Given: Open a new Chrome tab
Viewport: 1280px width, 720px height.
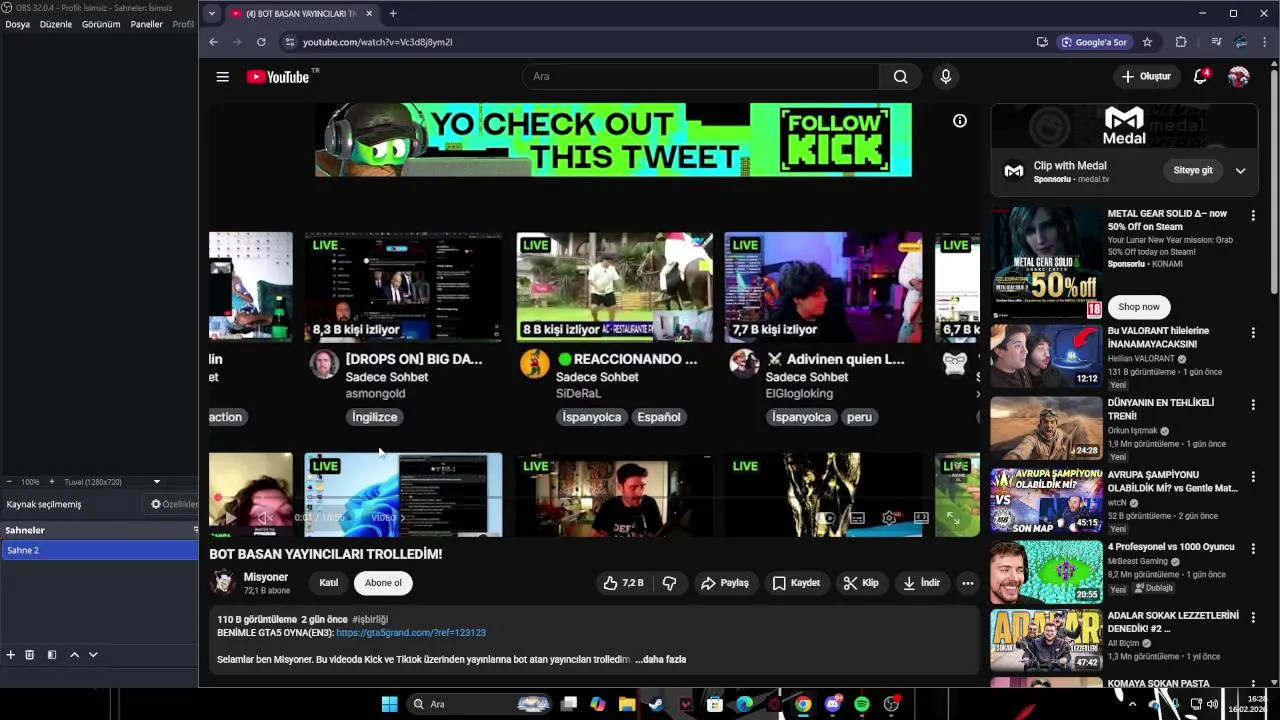Looking at the screenshot, I should click(x=393, y=14).
